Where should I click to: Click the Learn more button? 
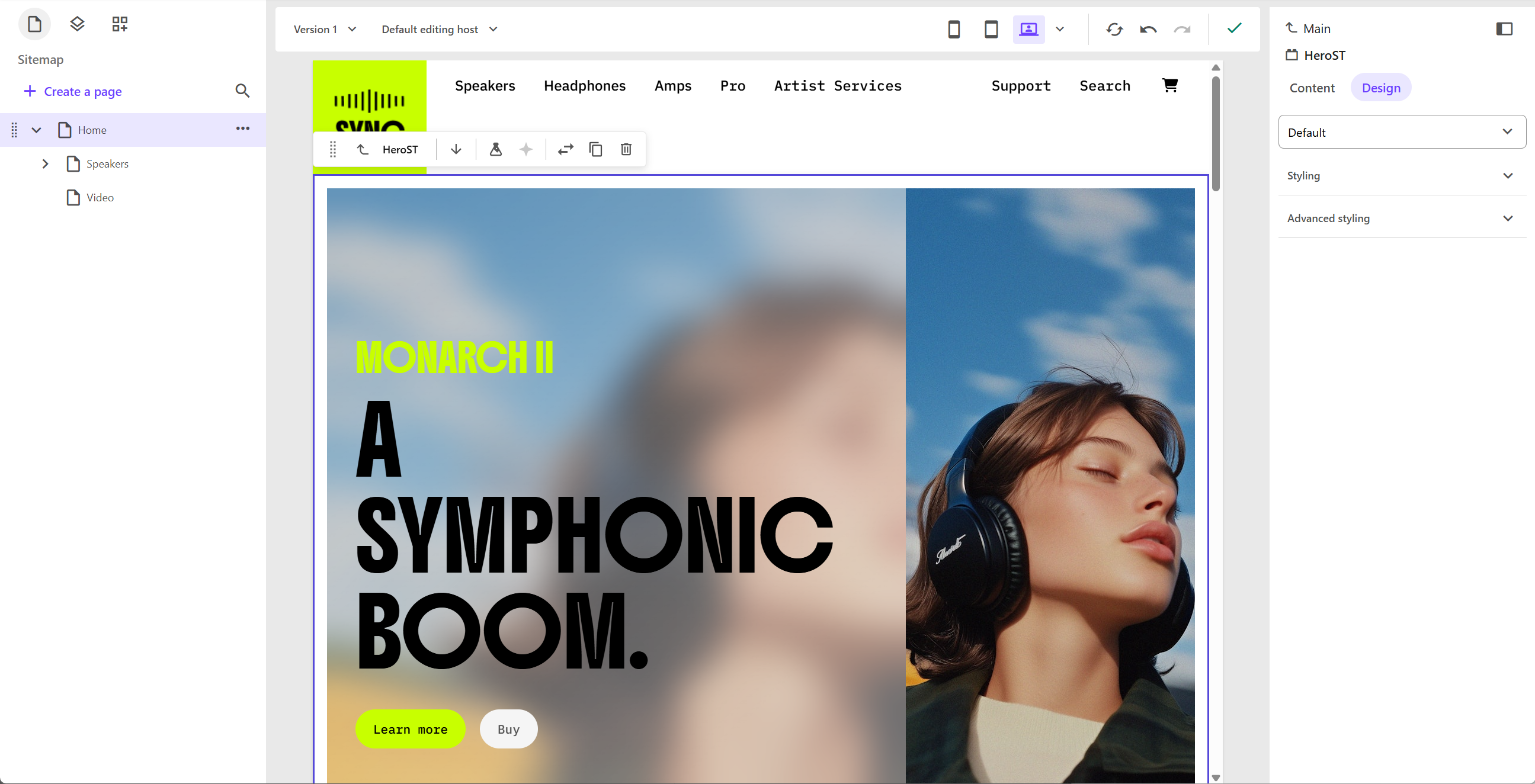coord(410,728)
